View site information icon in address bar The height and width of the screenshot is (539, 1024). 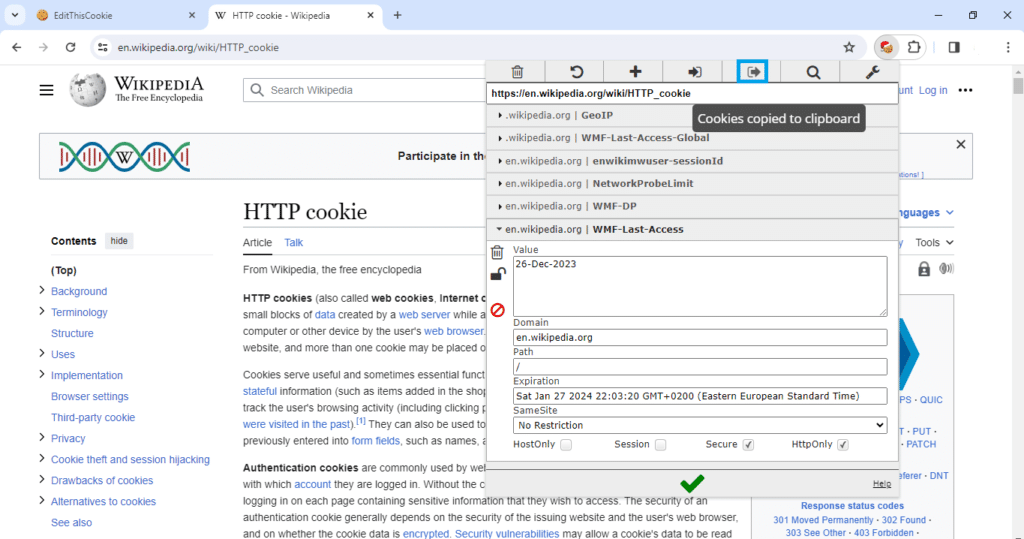[x=103, y=47]
